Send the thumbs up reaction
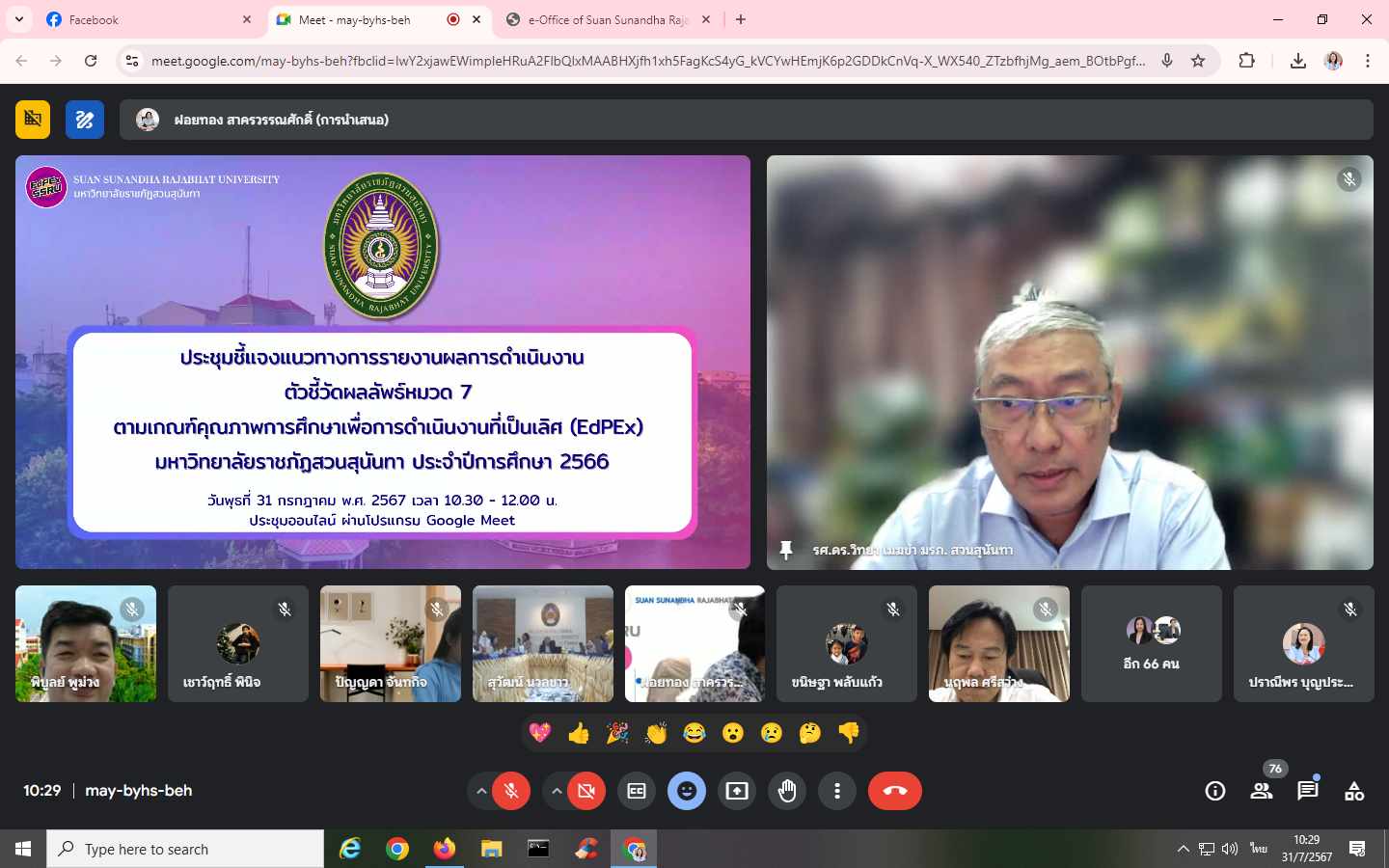1389x868 pixels. tap(579, 734)
